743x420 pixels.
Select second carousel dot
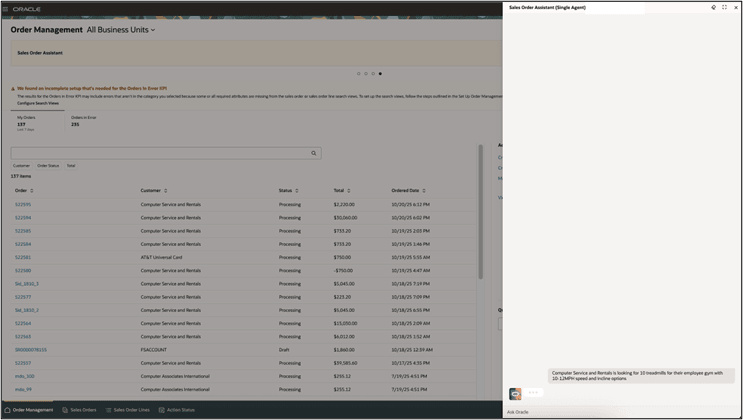[x=366, y=73]
